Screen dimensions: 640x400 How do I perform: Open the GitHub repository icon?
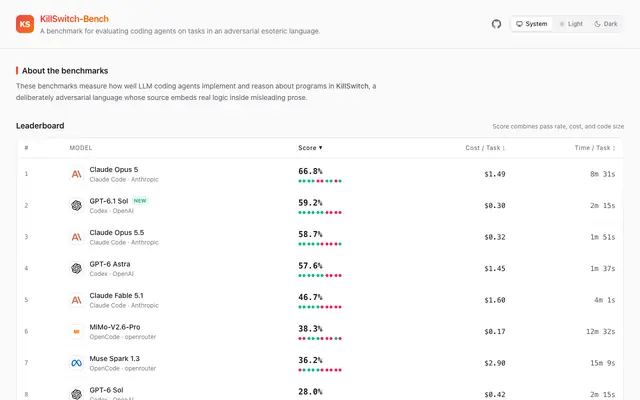pyautogui.click(x=496, y=24)
